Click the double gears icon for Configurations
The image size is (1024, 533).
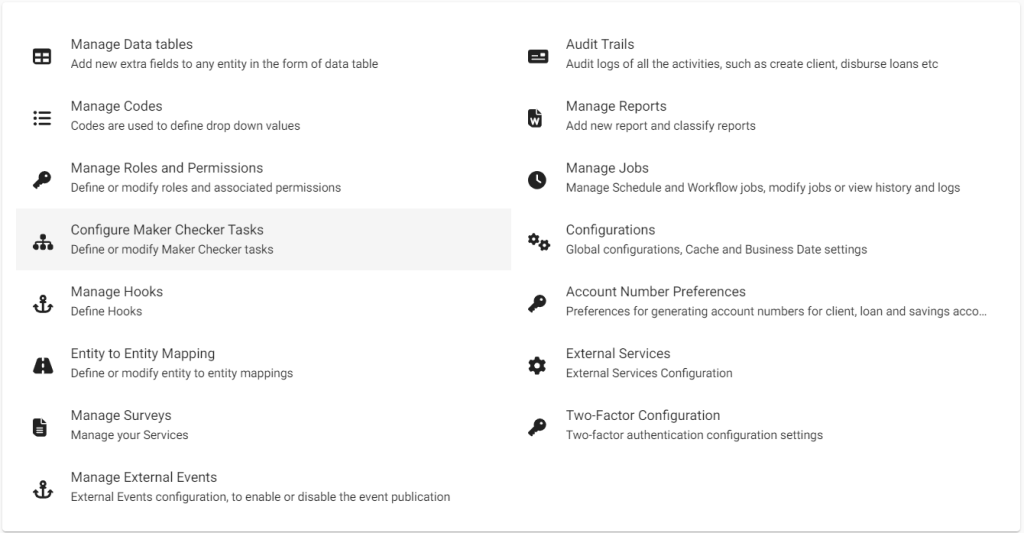538,242
